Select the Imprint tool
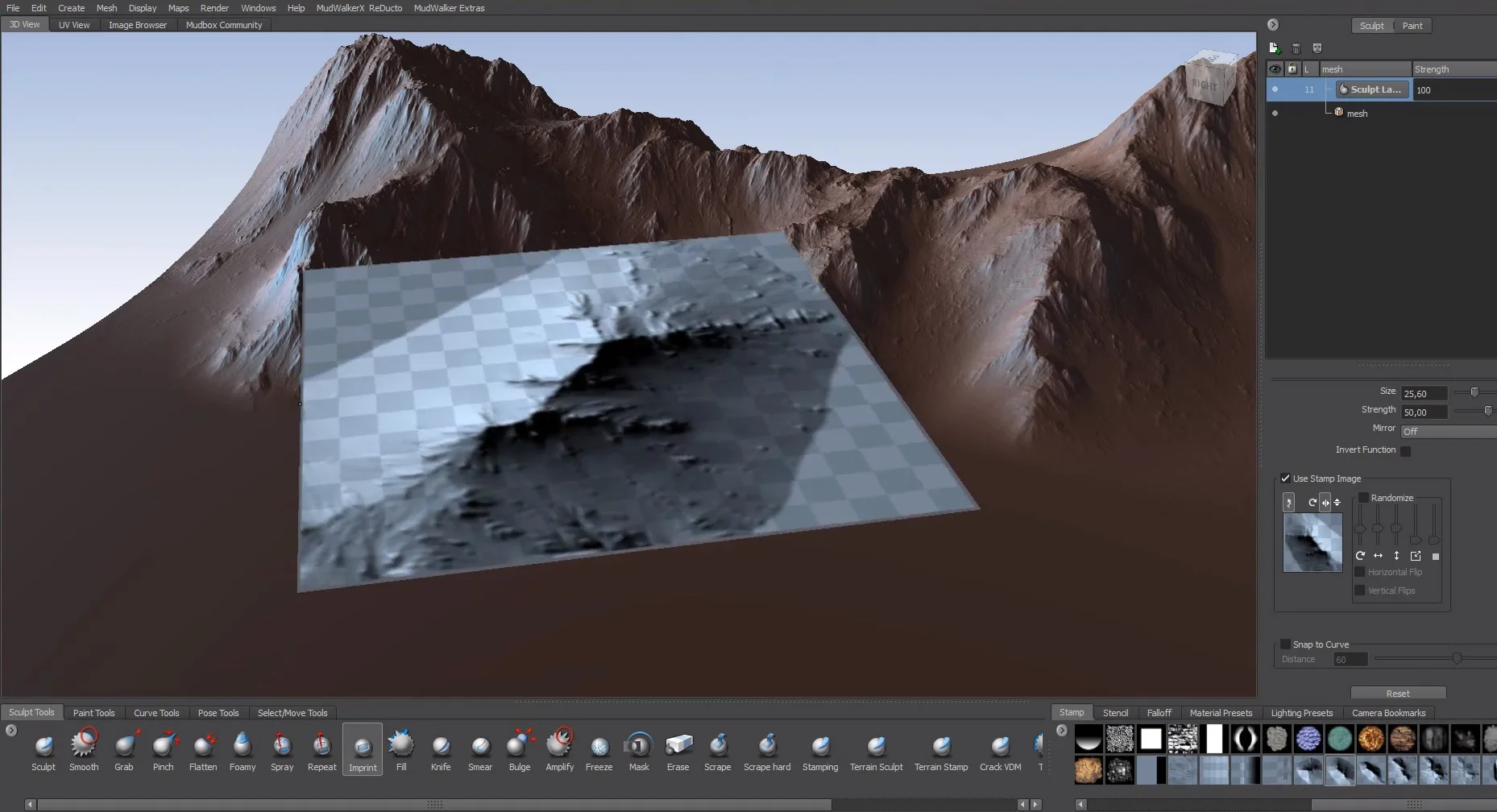Screen dimensions: 1497x812 click(x=363, y=751)
